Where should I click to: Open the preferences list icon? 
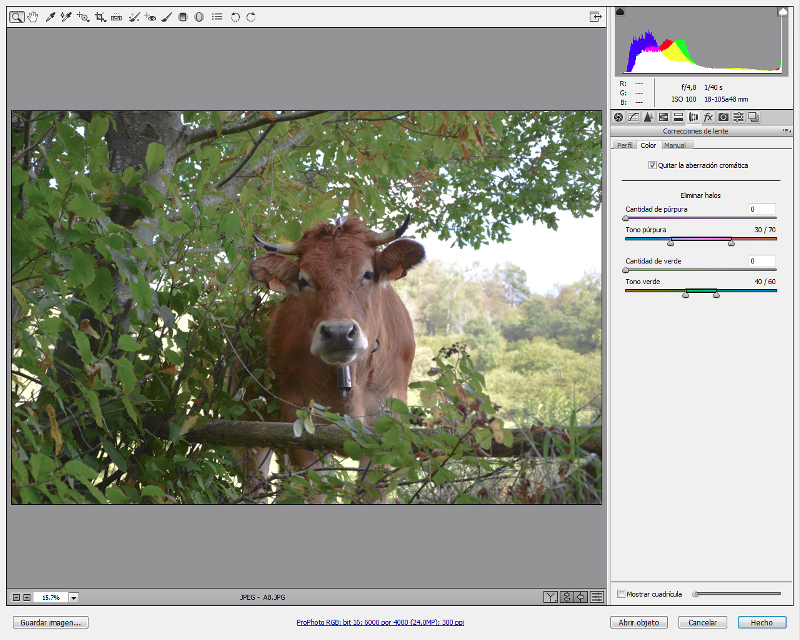[217, 17]
